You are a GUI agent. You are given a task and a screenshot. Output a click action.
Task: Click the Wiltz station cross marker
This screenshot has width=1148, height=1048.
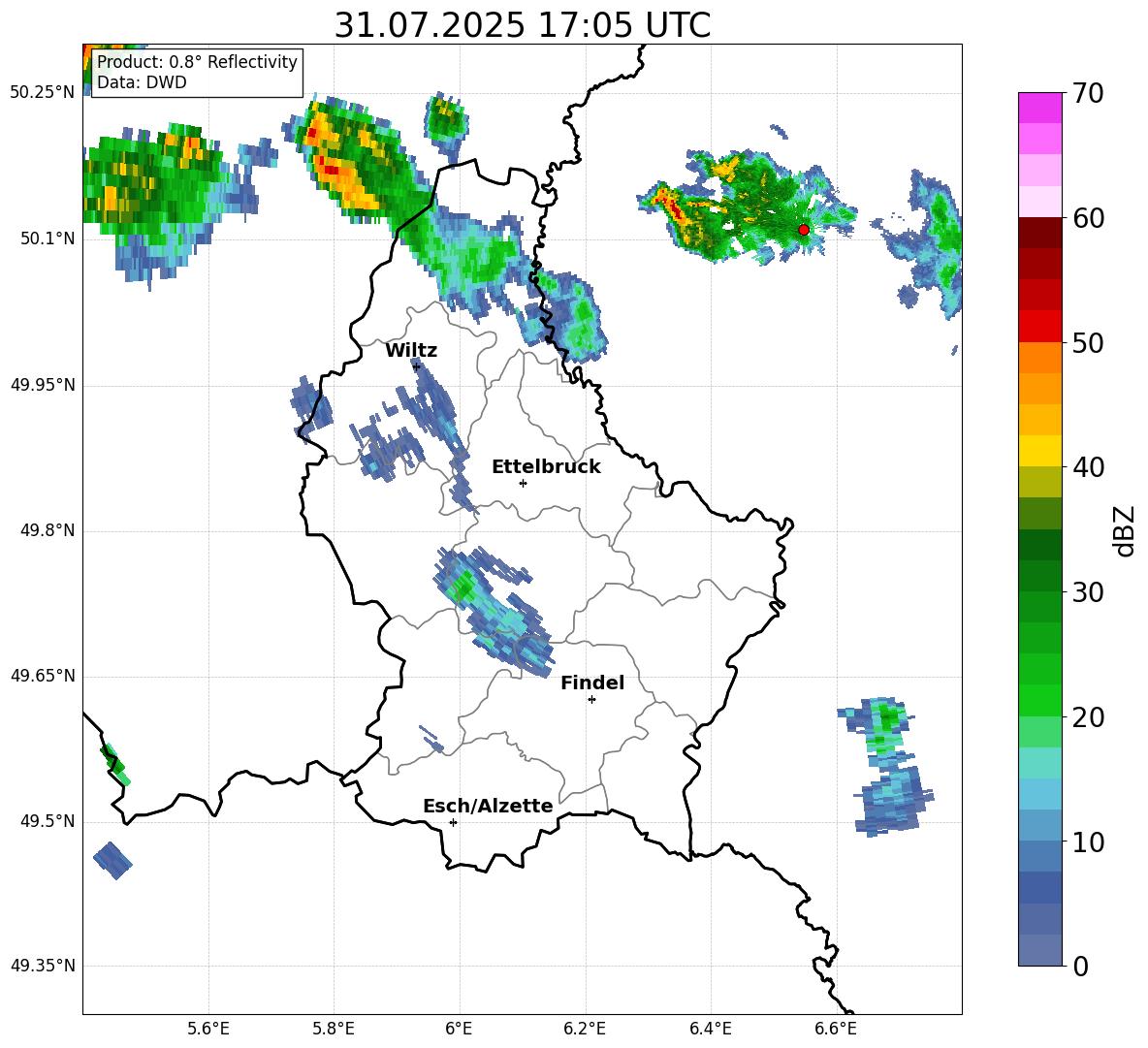tap(416, 365)
